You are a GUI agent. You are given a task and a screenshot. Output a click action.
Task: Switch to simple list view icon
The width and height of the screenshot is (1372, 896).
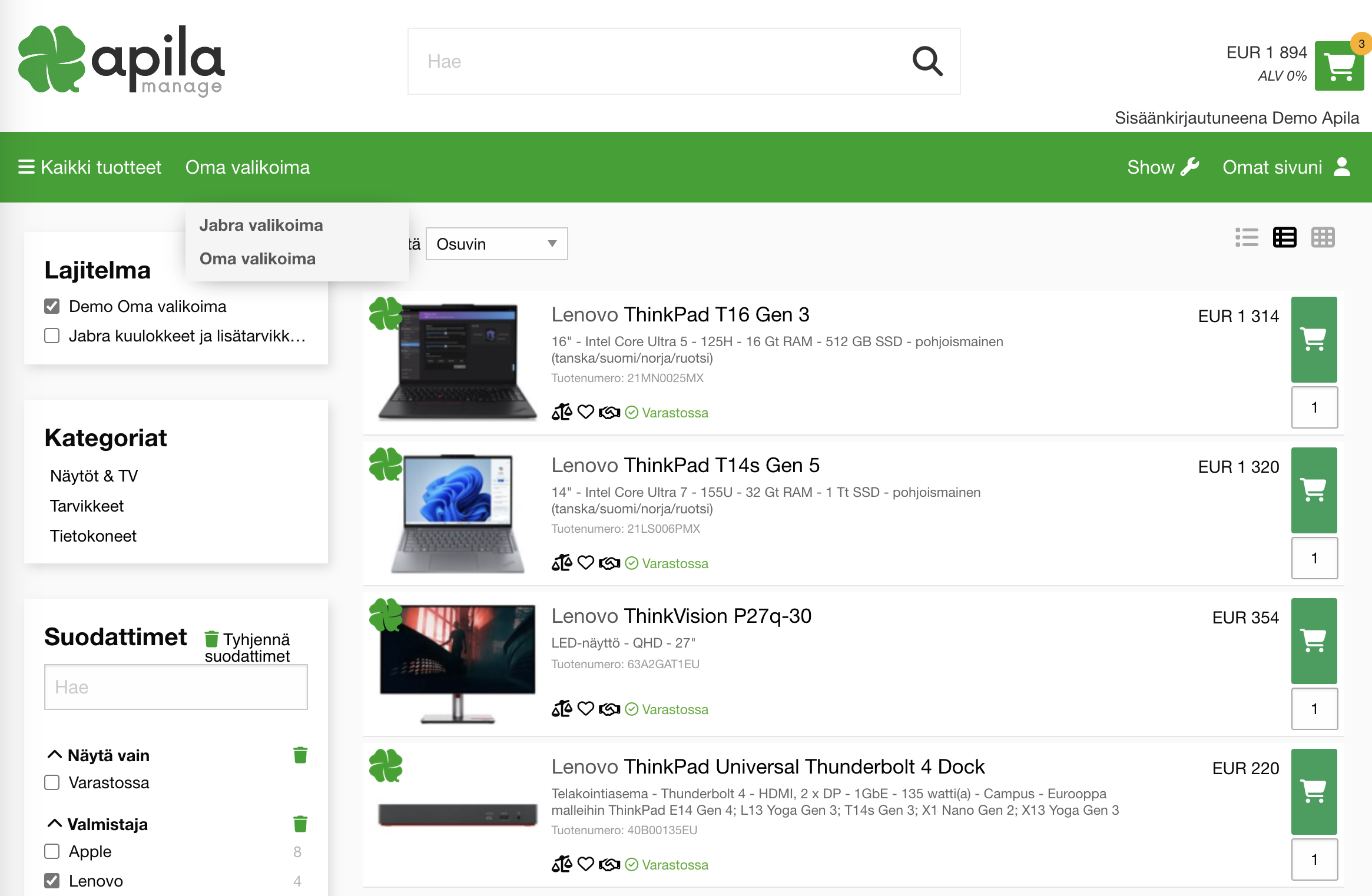click(1247, 238)
